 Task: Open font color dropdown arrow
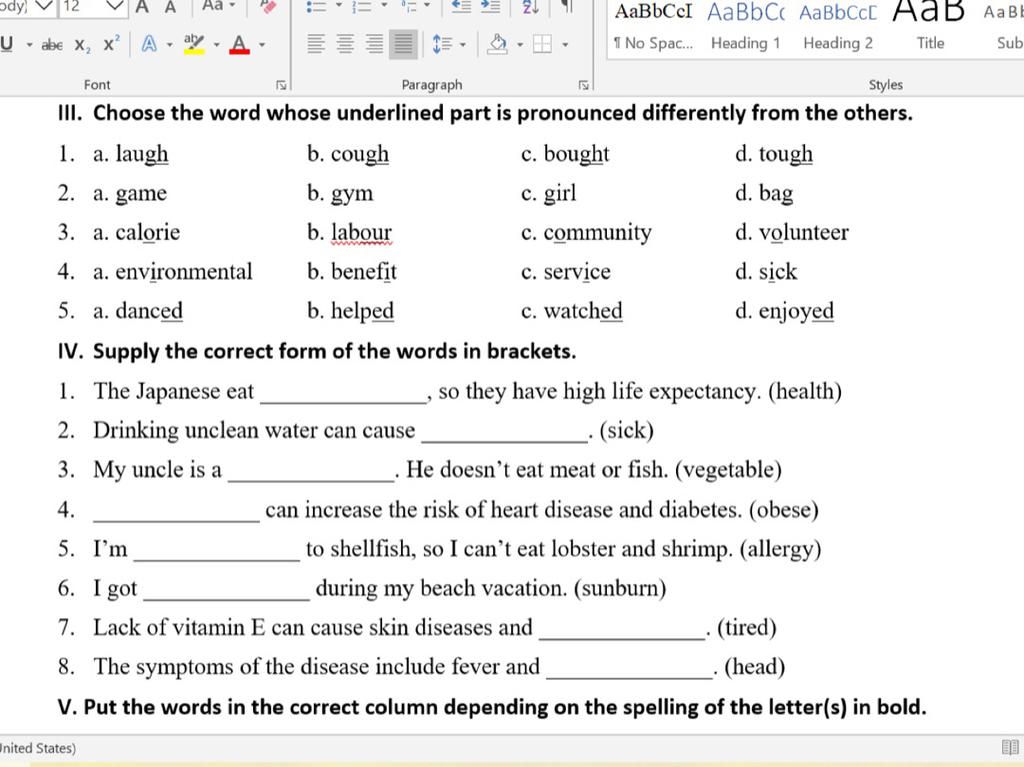coord(262,44)
